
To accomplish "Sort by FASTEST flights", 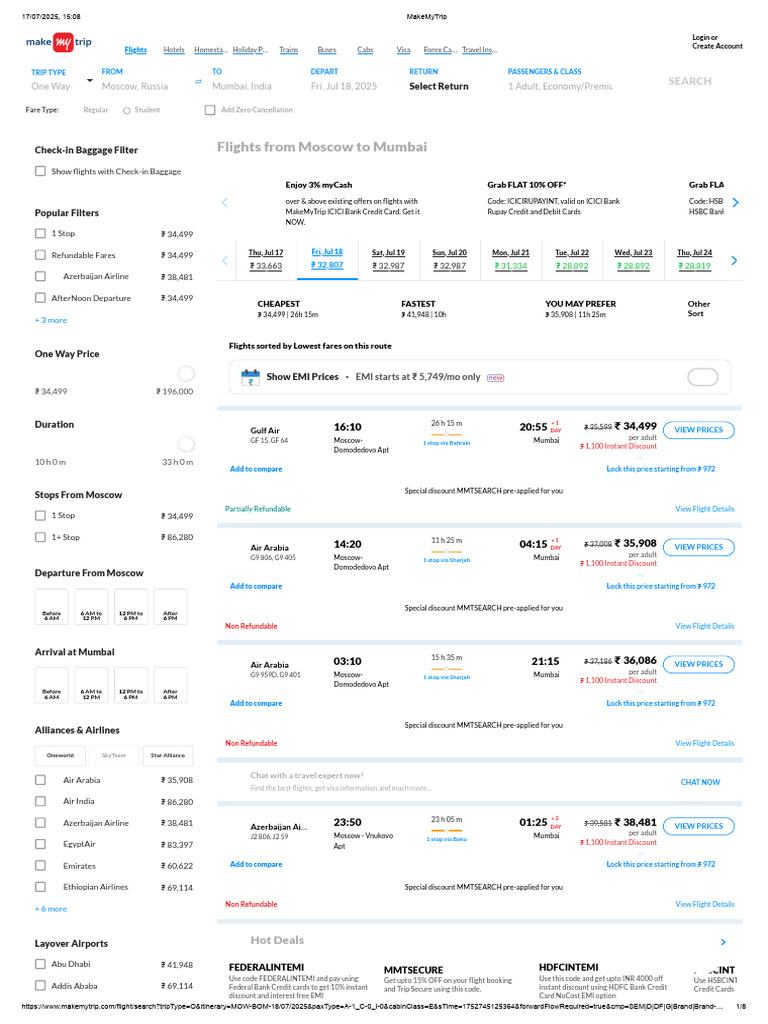I will [424, 309].
